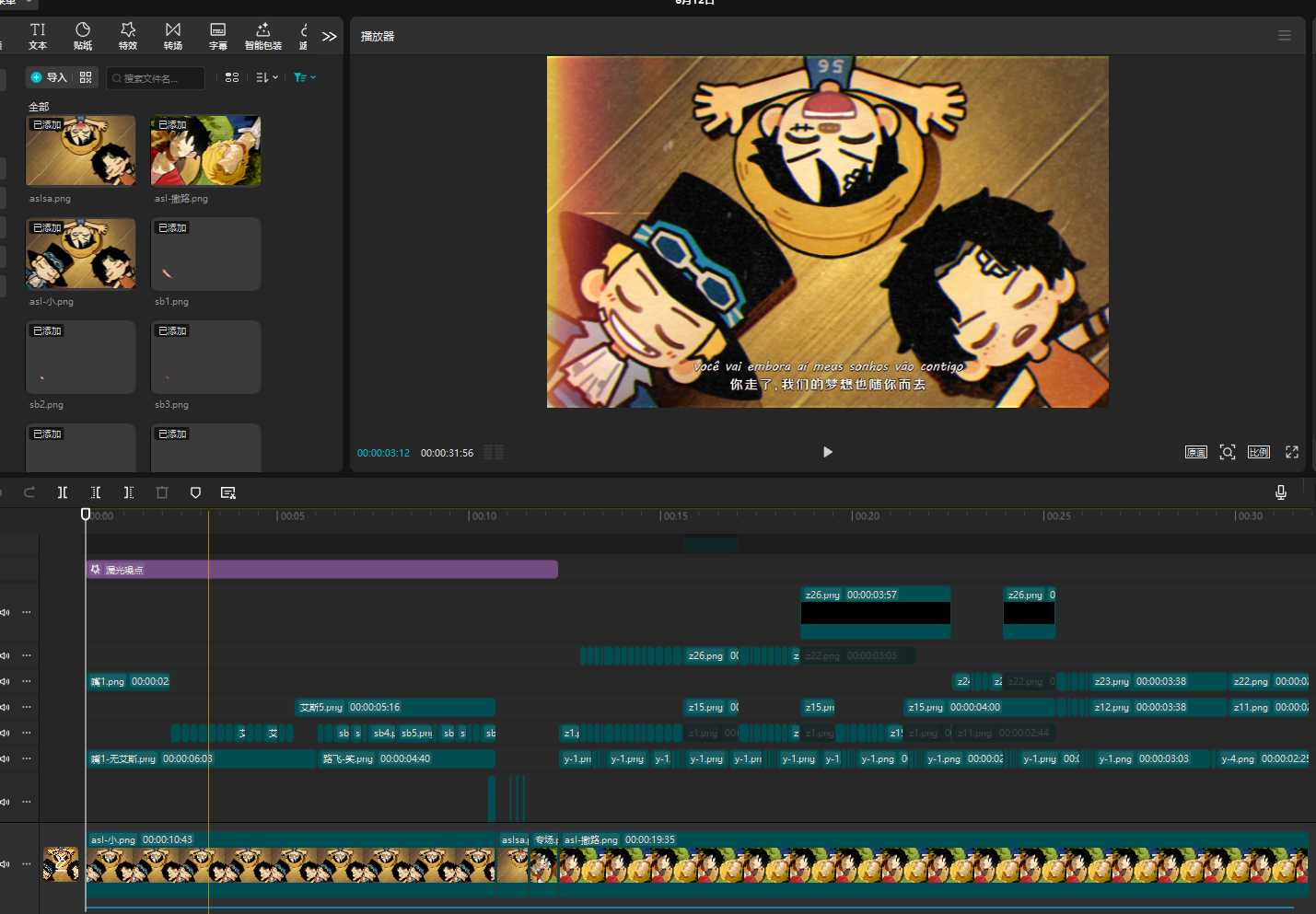Click the playhead handle at 00:00
The height and width of the screenshot is (914, 1316).
click(86, 514)
